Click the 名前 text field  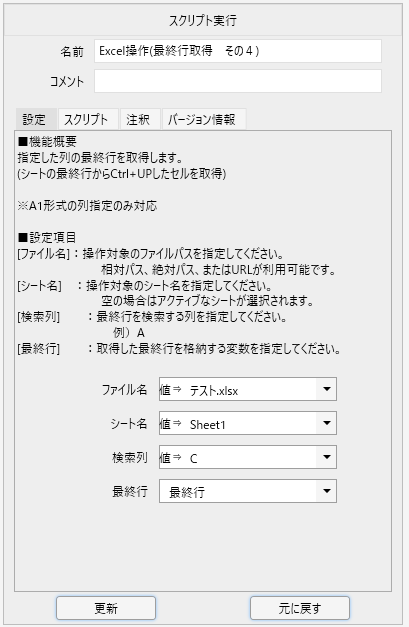point(238,51)
